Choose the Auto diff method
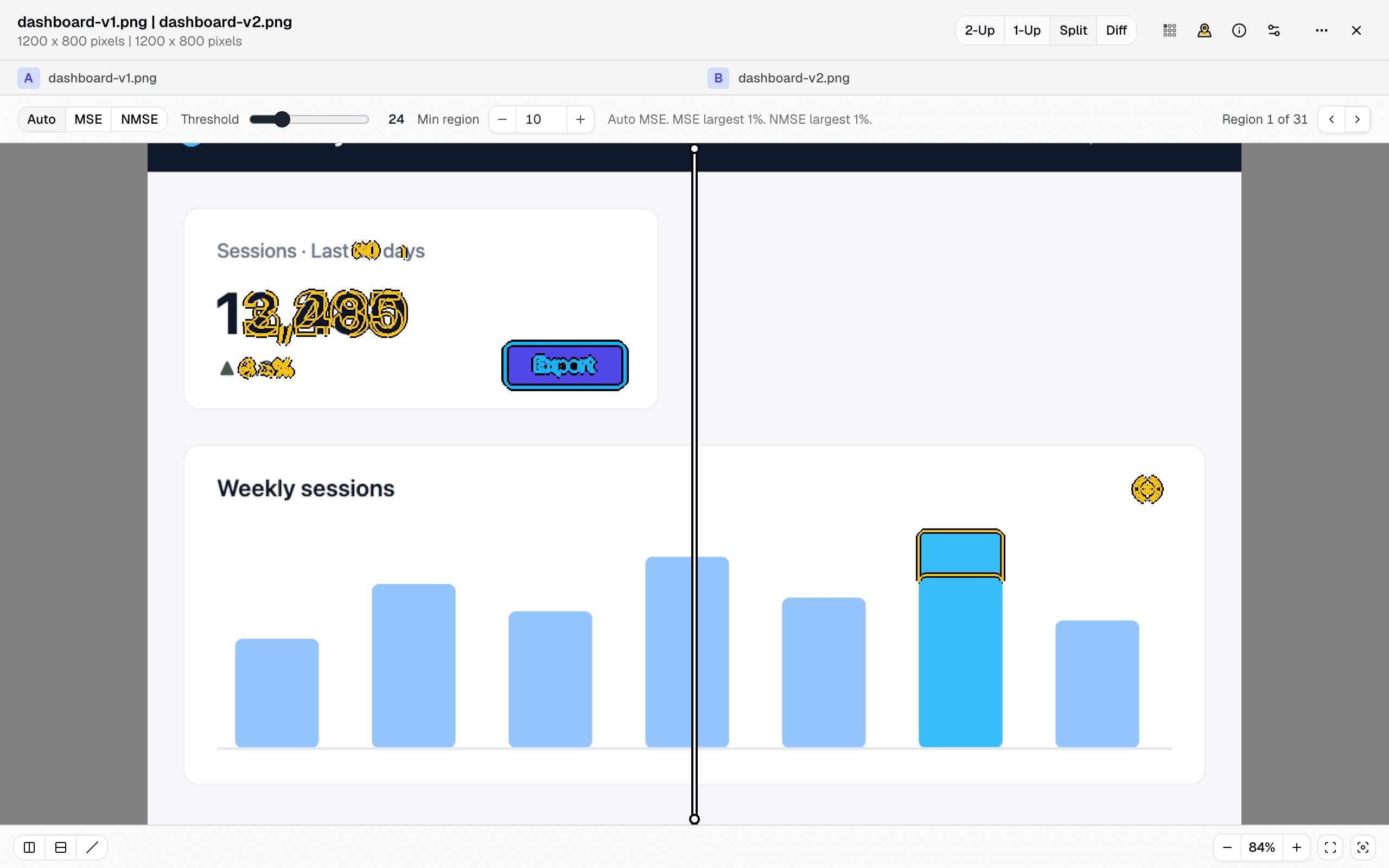Screen dimensions: 1389x868 tap(41, 119)
